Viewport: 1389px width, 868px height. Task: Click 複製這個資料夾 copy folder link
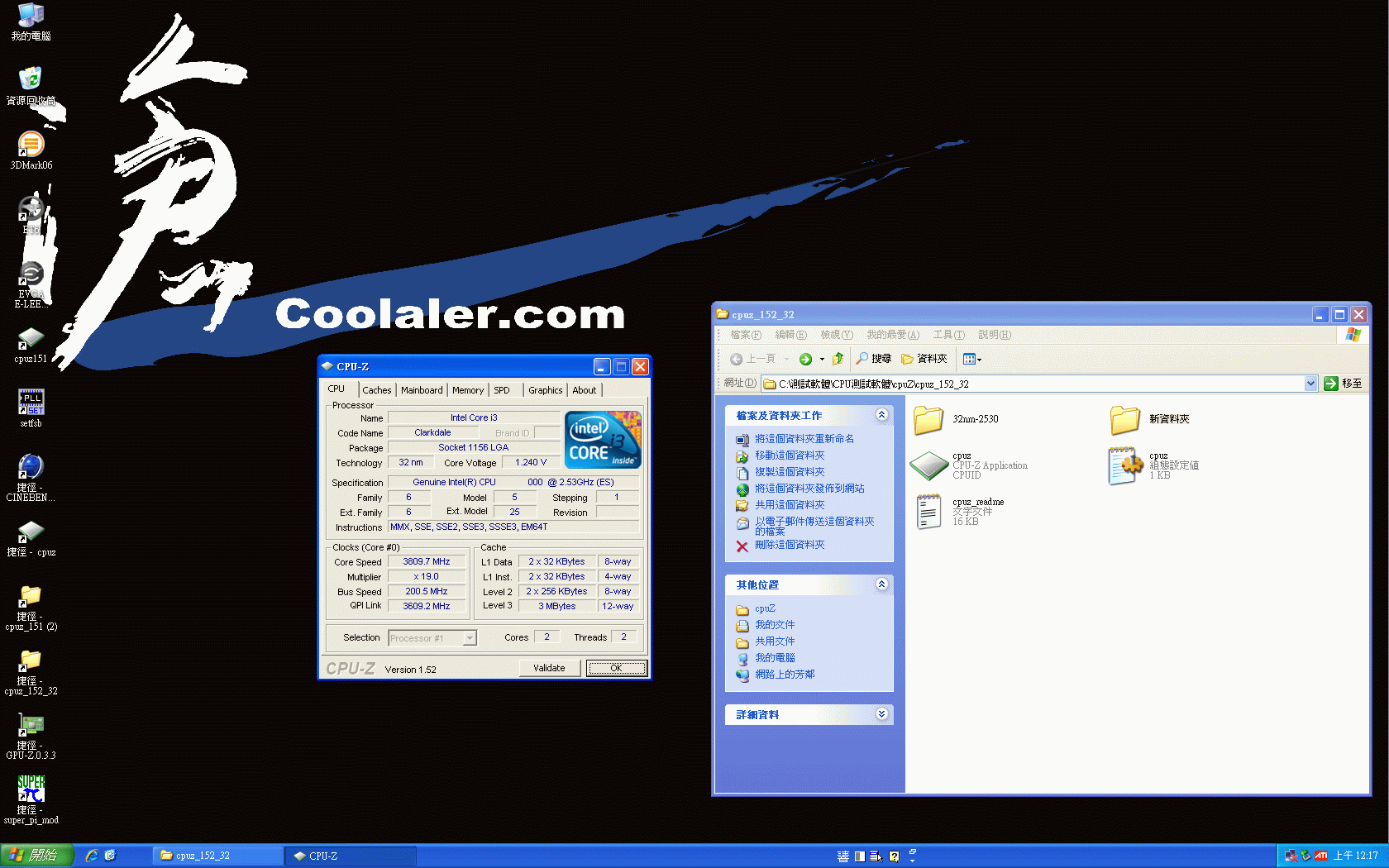pyautogui.click(x=789, y=472)
